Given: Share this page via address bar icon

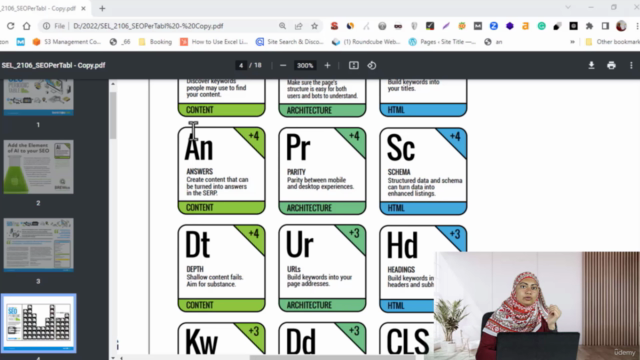Looking at the screenshot, I should point(298,26).
